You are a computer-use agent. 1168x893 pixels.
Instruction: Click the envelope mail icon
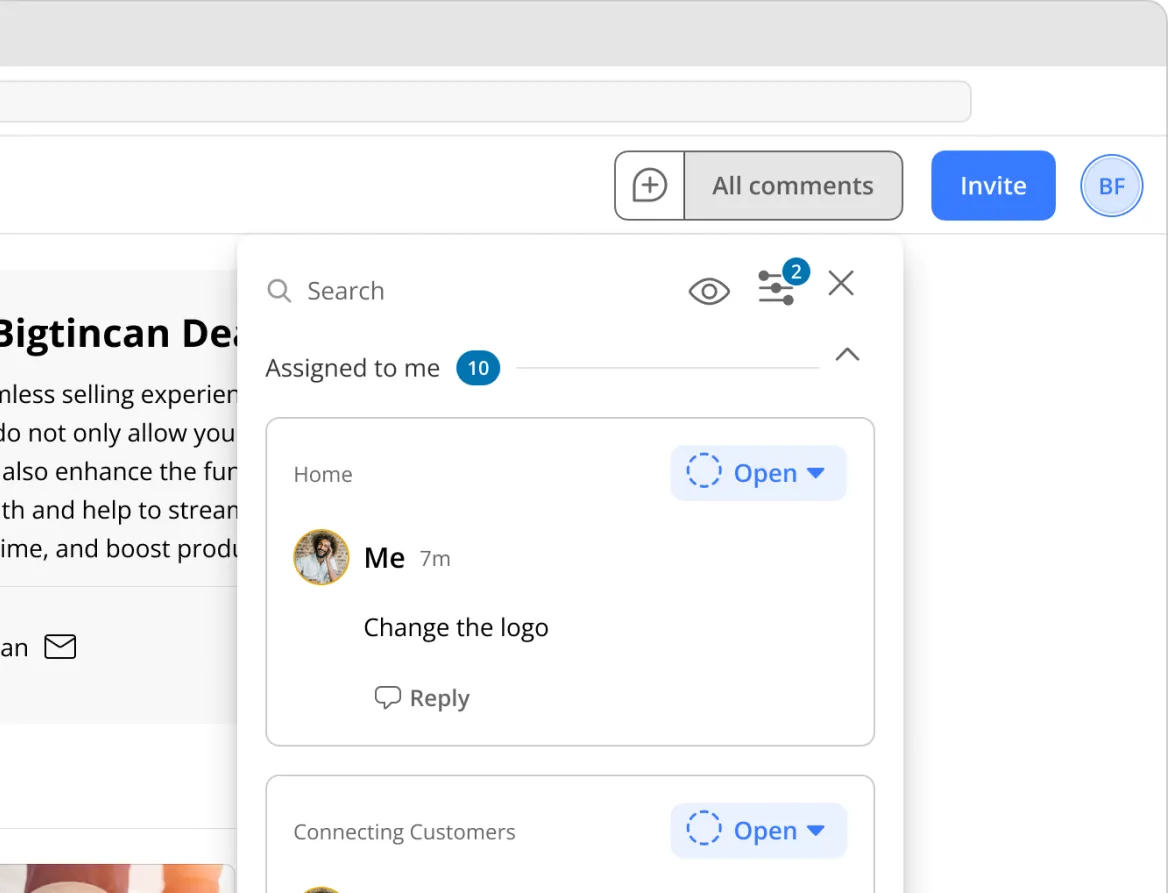point(60,646)
